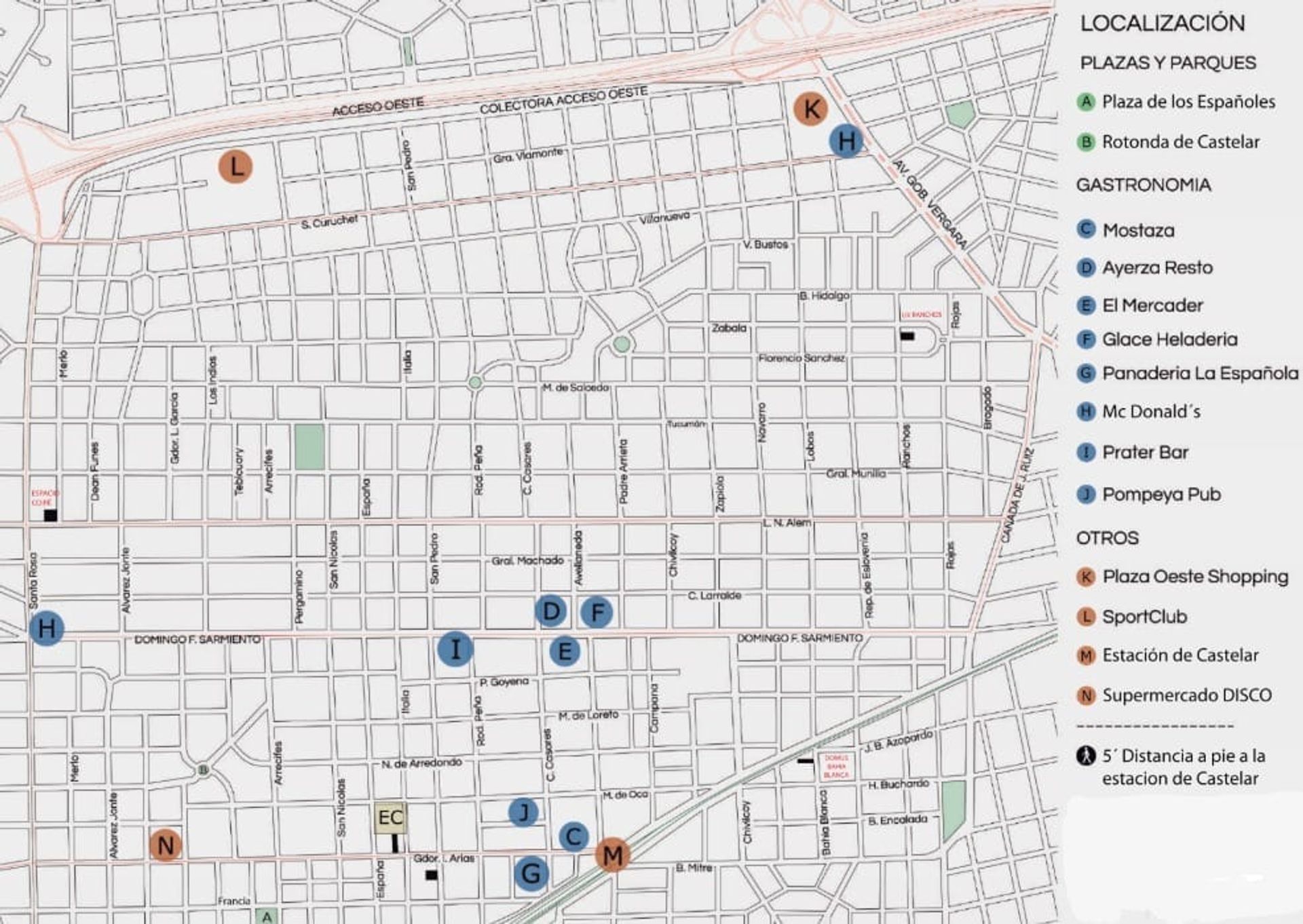The image size is (1303, 924).
Task: Click the 'ACCESO OESTE' highway label
Action: pyautogui.click(x=378, y=107)
